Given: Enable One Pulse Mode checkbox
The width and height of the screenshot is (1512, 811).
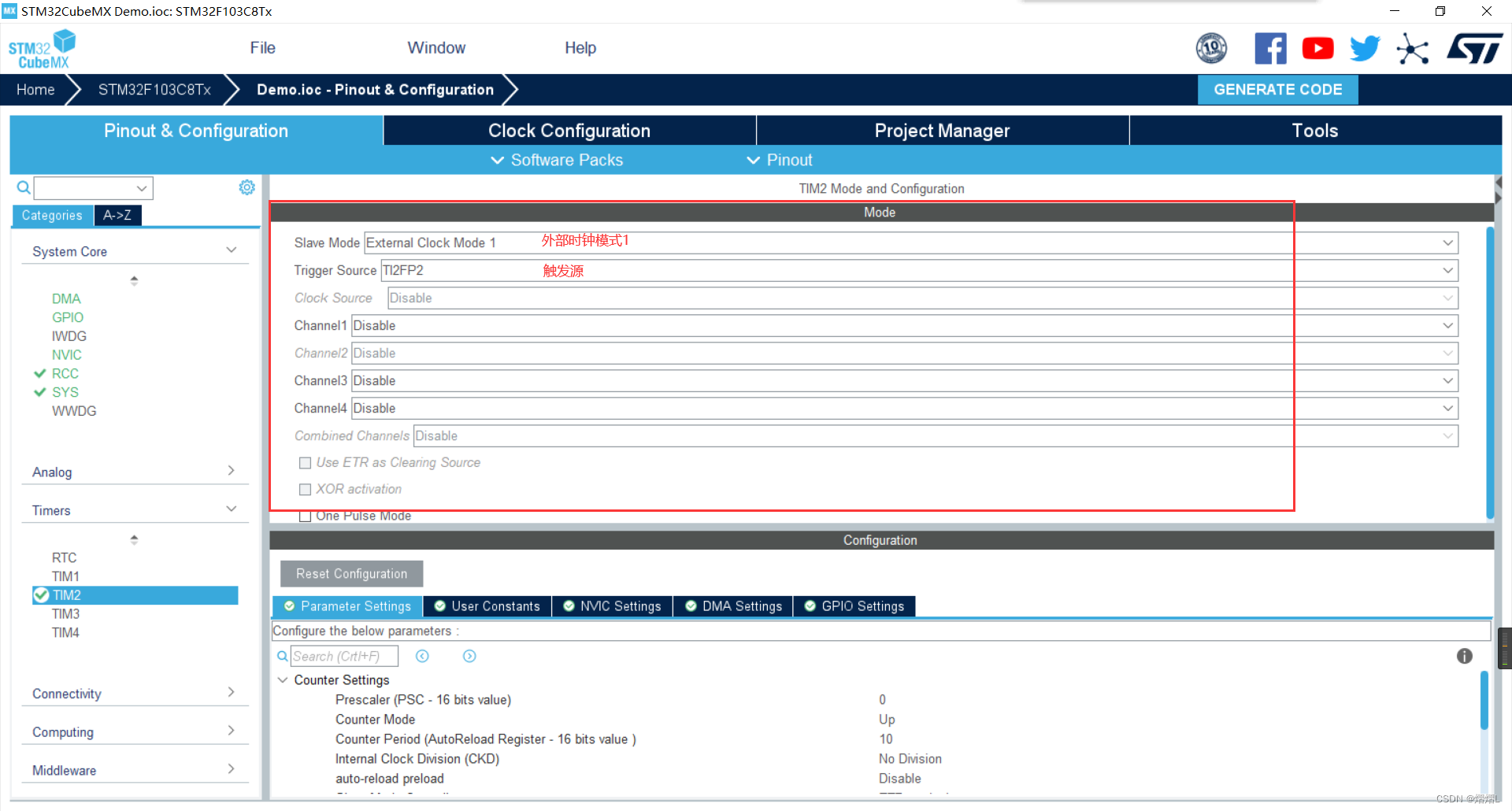Looking at the screenshot, I should [x=305, y=517].
